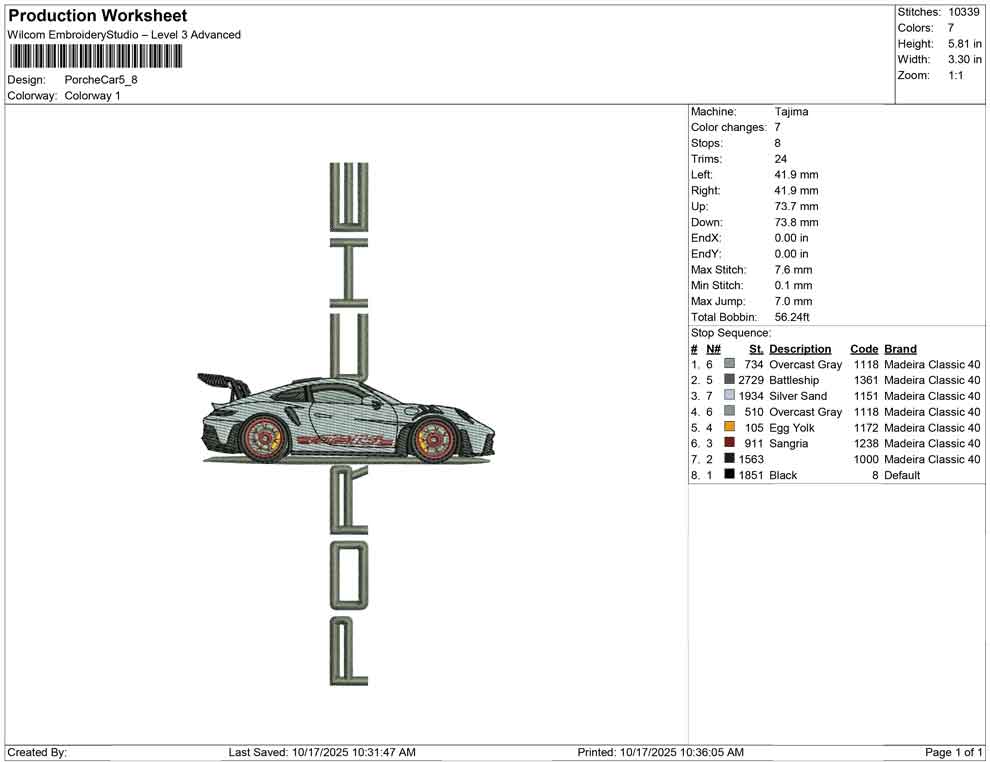Pick the Silver Sand color swatch

pyautogui.click(x=729, y=396)
